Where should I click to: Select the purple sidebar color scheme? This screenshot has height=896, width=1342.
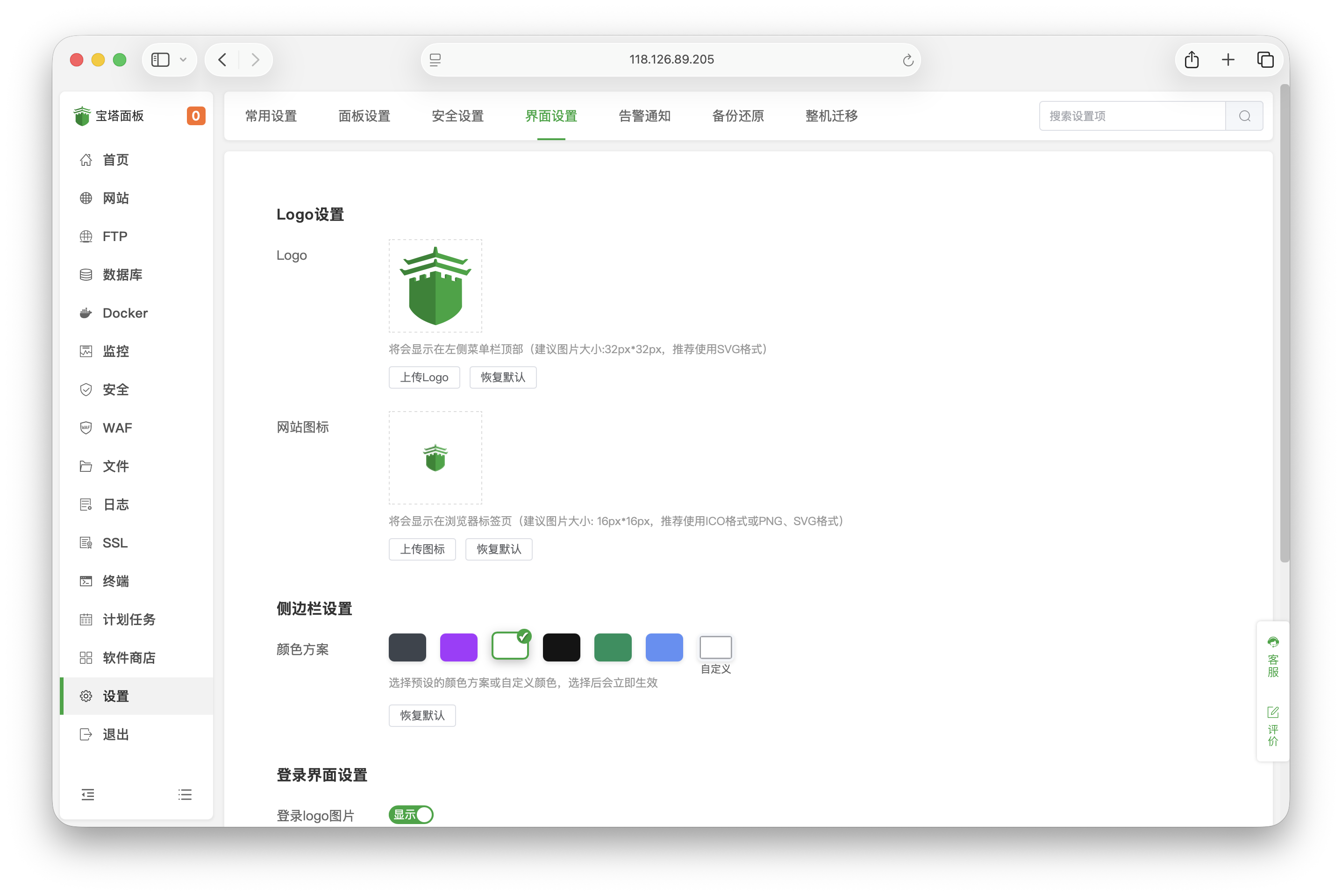tap(458, 647)
